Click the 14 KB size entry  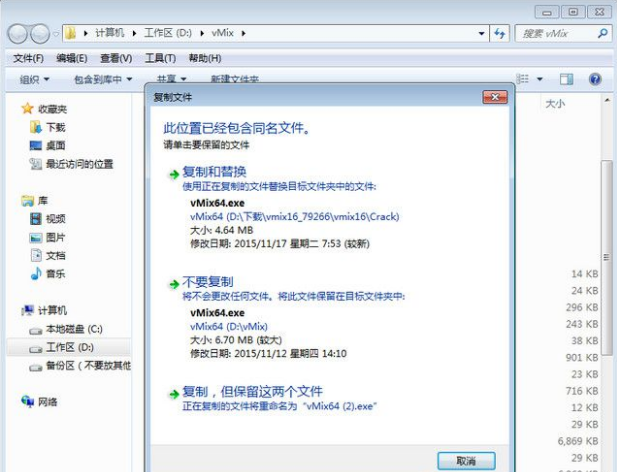click(x=585, y=274)
